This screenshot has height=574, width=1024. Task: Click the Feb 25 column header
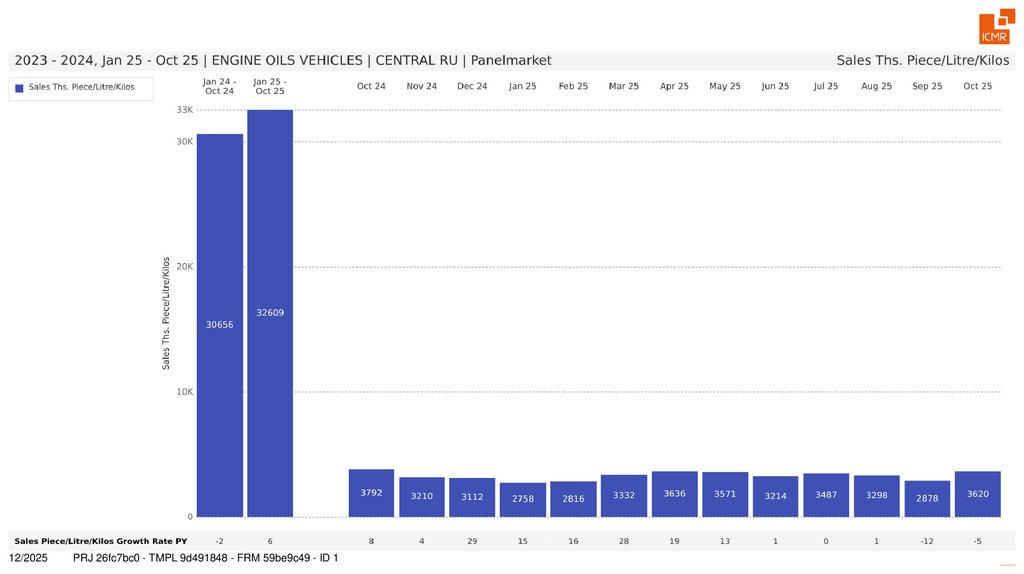[x=573, y=86]
